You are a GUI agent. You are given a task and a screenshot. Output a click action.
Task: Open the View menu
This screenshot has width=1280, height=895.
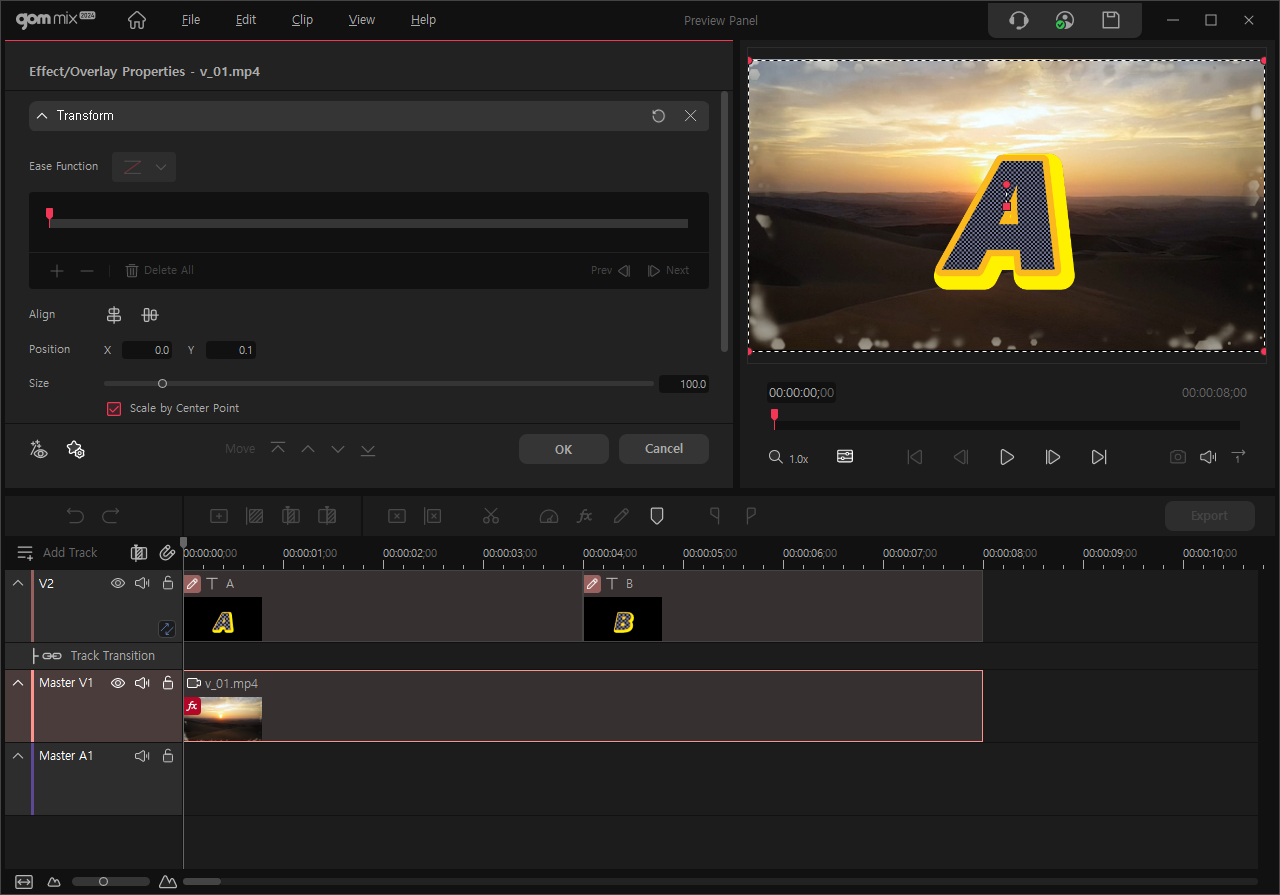point(362,20)
